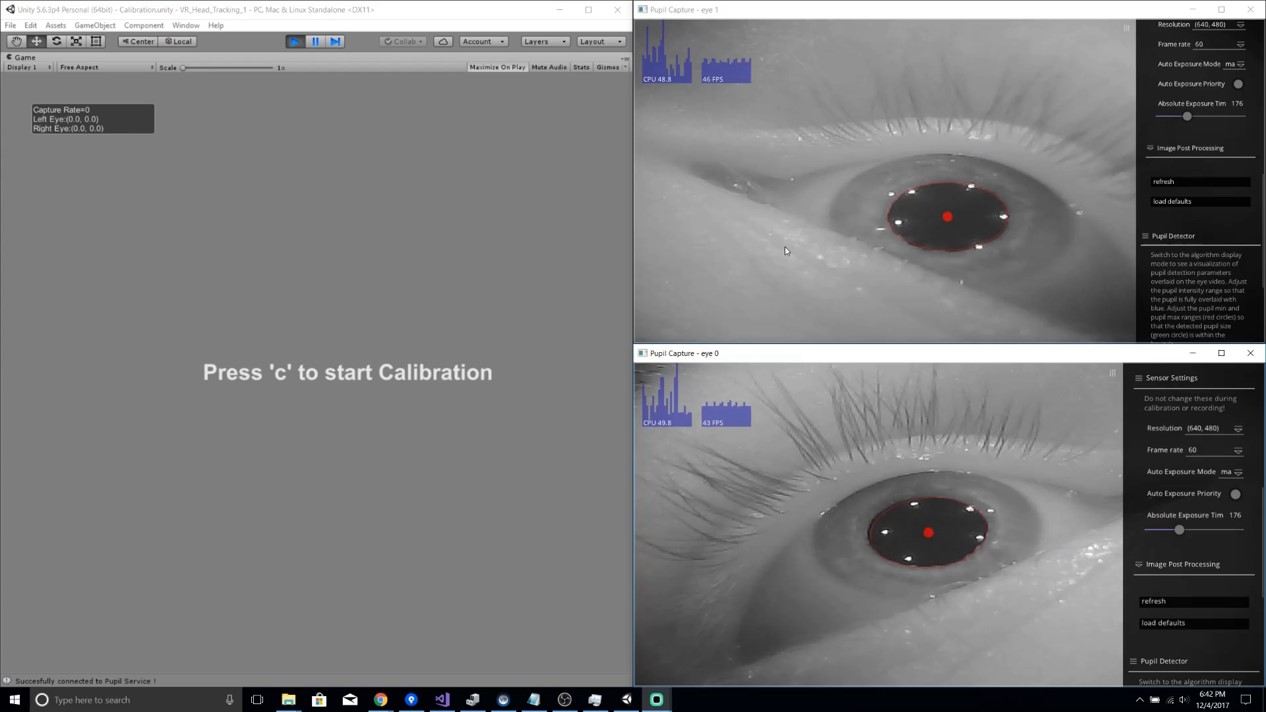
Task: Open the Free Aspect dropdown
Action: point(105,67)
